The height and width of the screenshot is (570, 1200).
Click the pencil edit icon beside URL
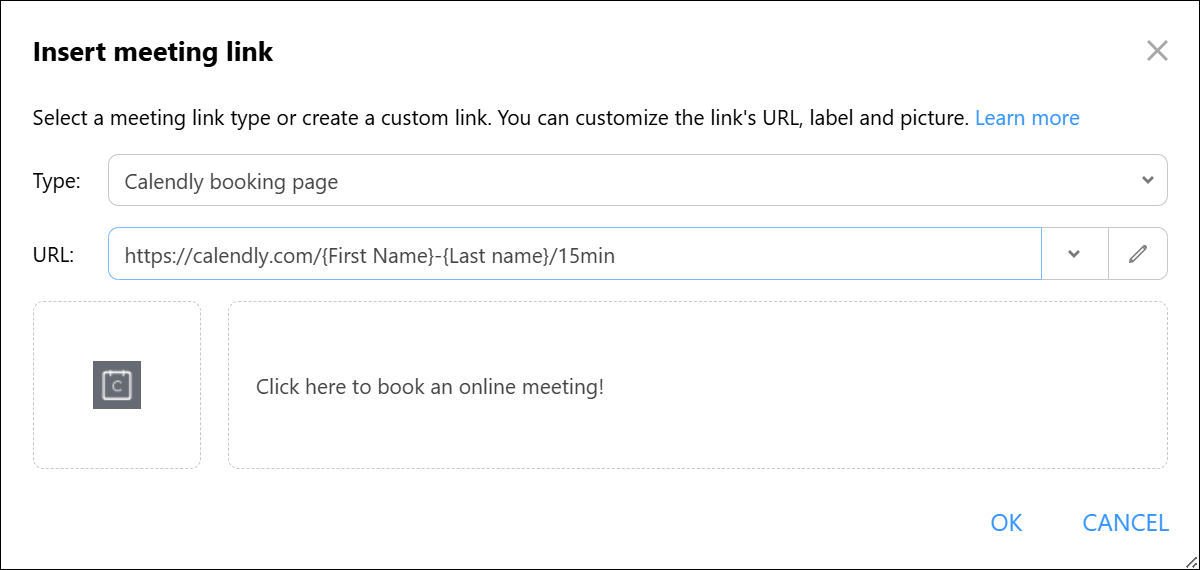[1138, 254]
